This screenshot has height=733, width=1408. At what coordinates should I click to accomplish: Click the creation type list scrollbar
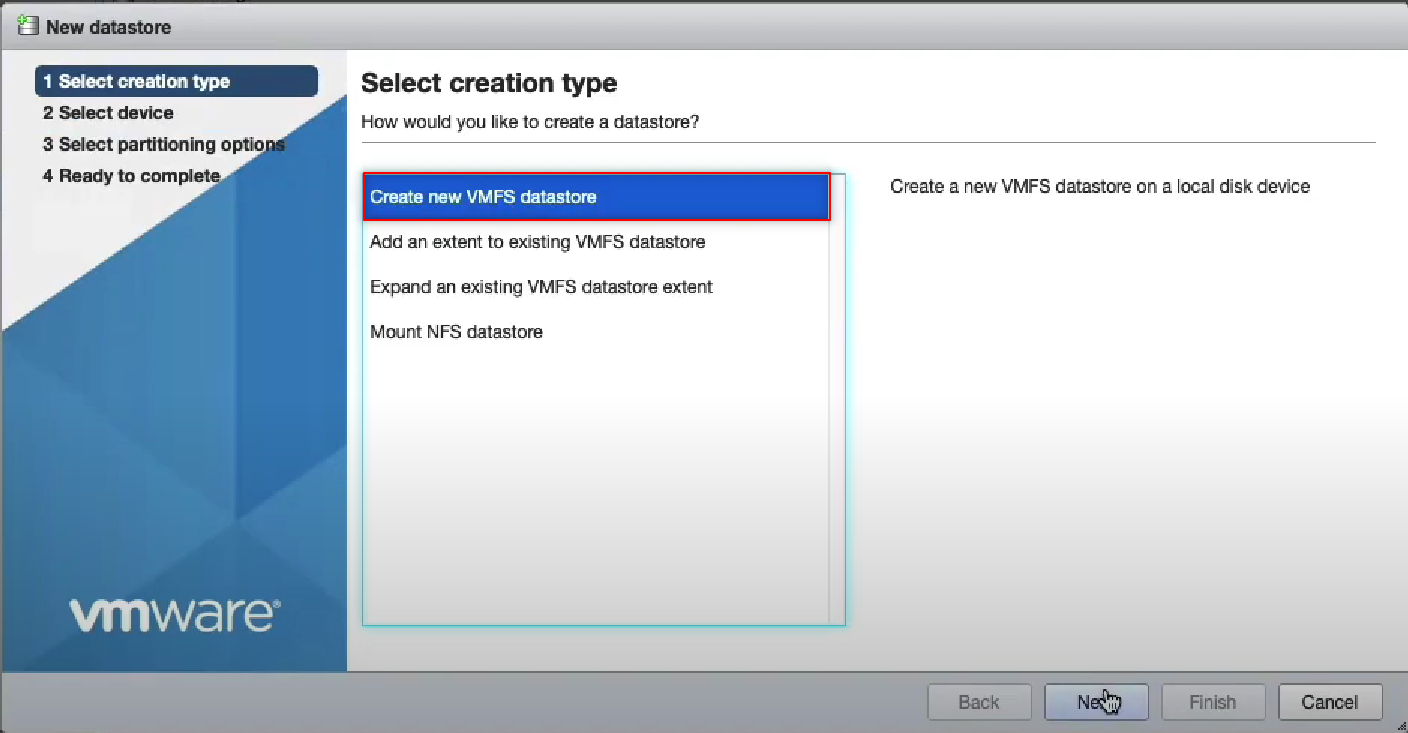pos(837,399)
